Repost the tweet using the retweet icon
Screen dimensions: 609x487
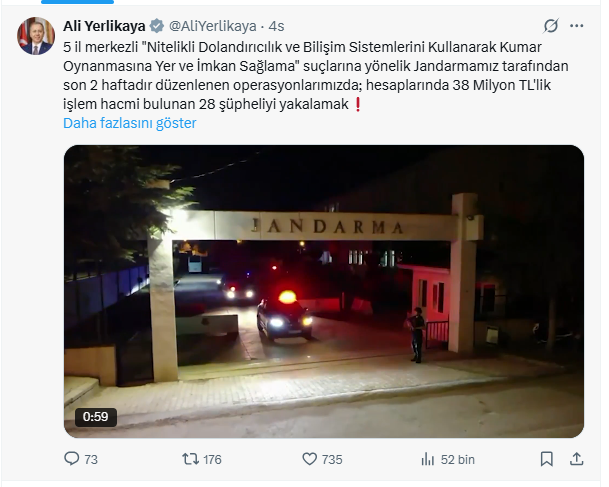191,459
